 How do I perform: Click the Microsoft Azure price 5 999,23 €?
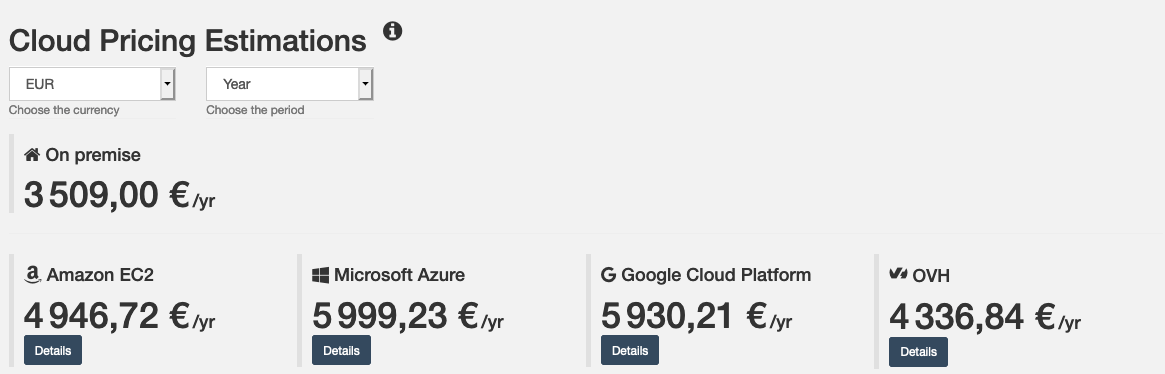pyautogui.click(x=396, y=315)
